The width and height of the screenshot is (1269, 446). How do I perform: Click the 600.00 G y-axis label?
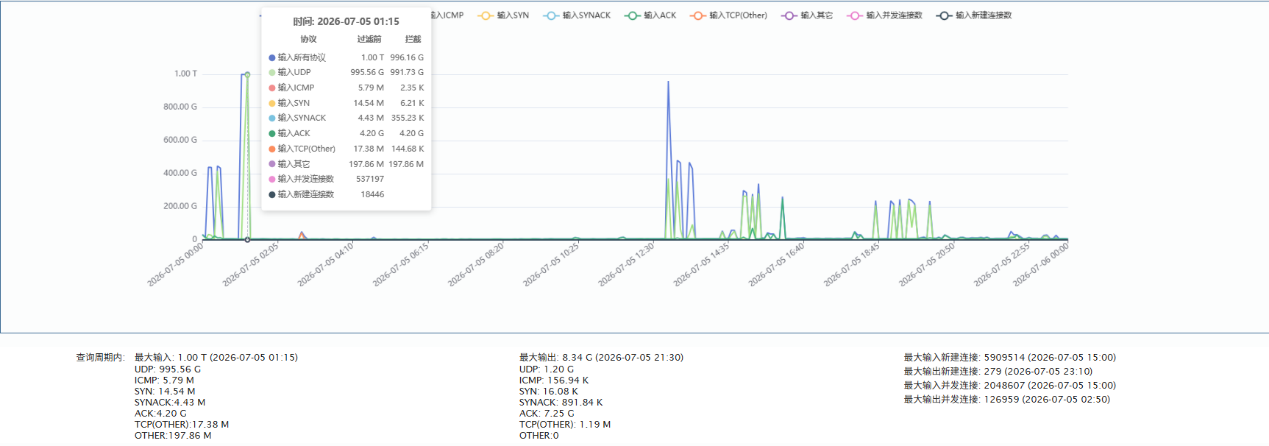click(x=180, y=140)
